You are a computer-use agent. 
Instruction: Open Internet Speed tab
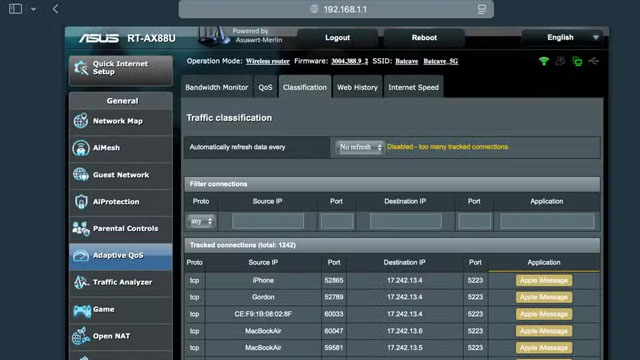pos(413,87)
